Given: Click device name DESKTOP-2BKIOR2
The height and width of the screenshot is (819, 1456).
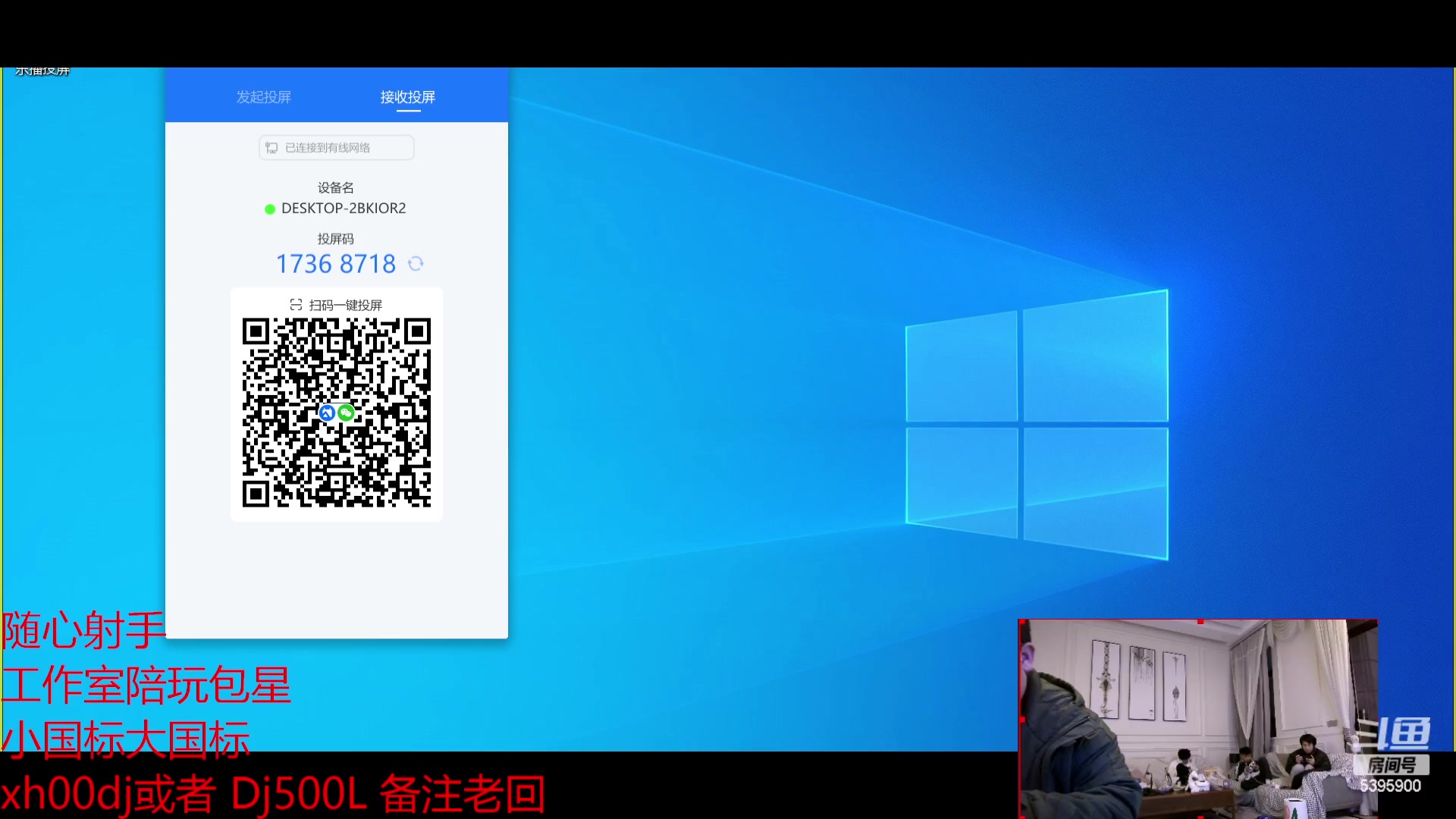Looking at the screenshot, I should click(344, 209).
